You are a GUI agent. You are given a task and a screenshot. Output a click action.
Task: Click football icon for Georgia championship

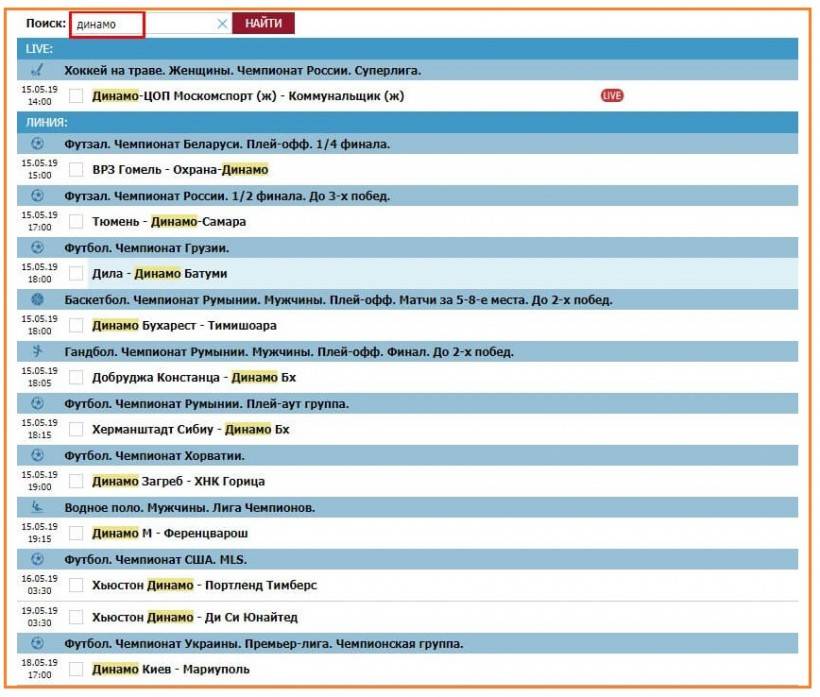pos(38,247)
